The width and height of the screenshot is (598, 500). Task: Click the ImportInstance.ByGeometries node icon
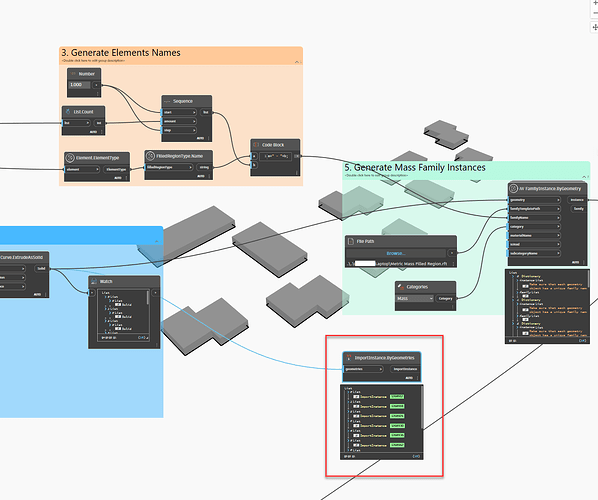tap(348, 358)
